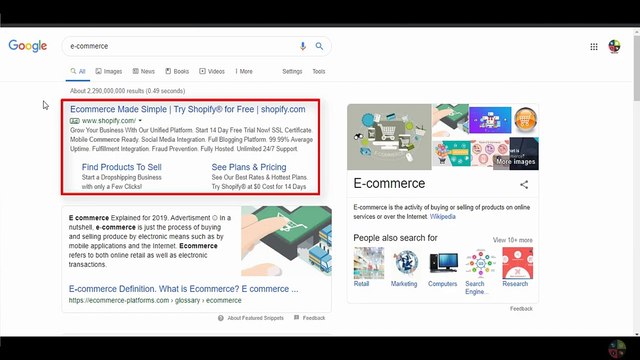Click the About 2,290,000,000 results text

127,91
